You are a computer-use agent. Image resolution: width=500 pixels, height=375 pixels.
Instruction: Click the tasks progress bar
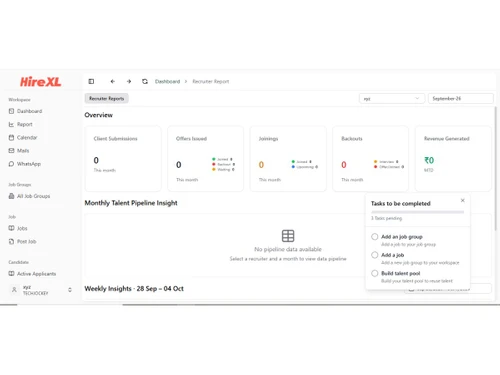click(x=418, y=212)
